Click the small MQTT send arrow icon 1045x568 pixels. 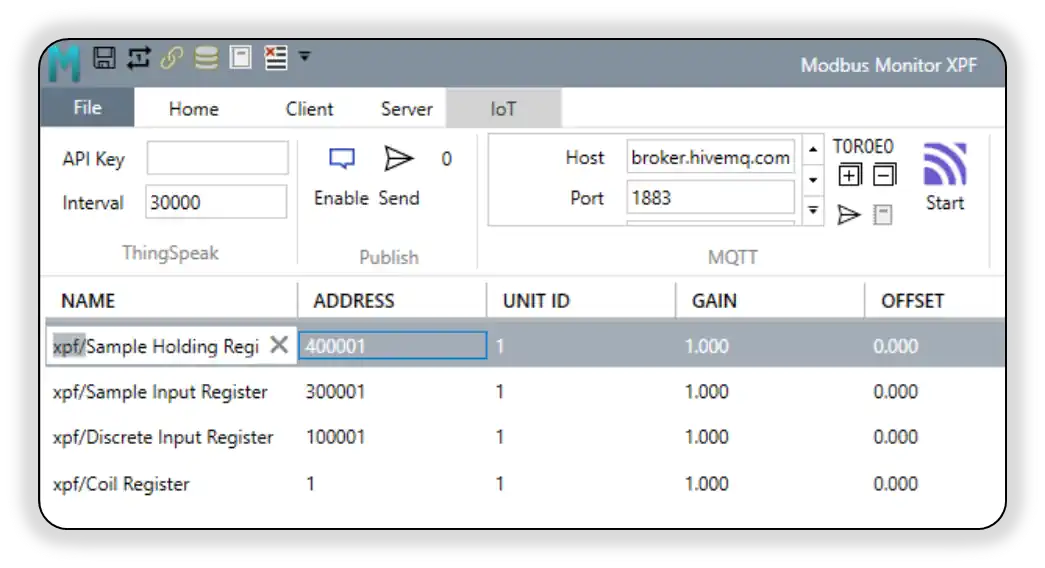pos(848,215)
